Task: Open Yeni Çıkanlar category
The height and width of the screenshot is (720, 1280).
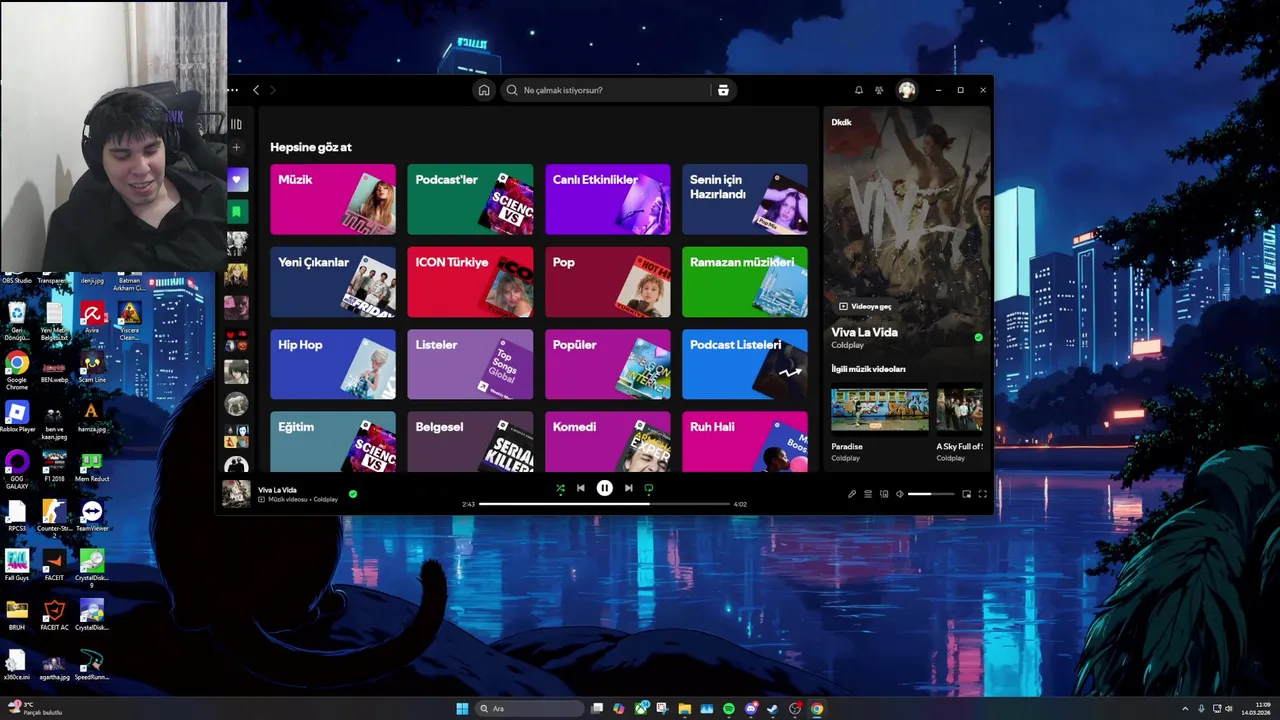Action: point(333,282)
